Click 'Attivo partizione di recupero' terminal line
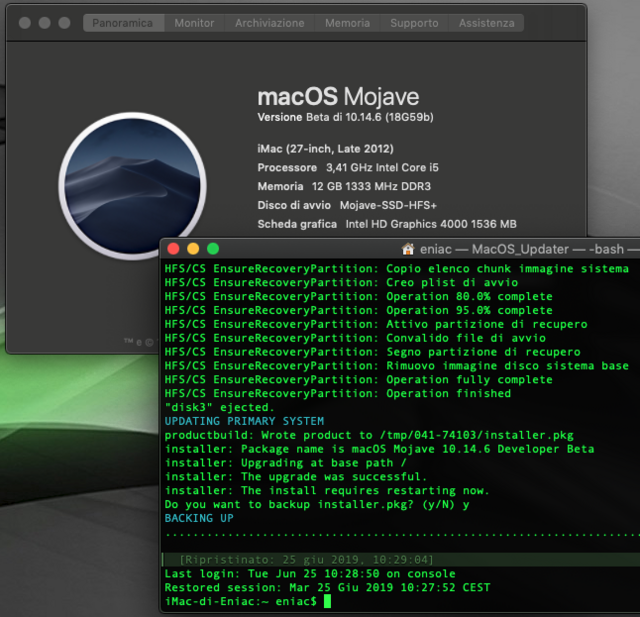640x617 pixels. 376,324
